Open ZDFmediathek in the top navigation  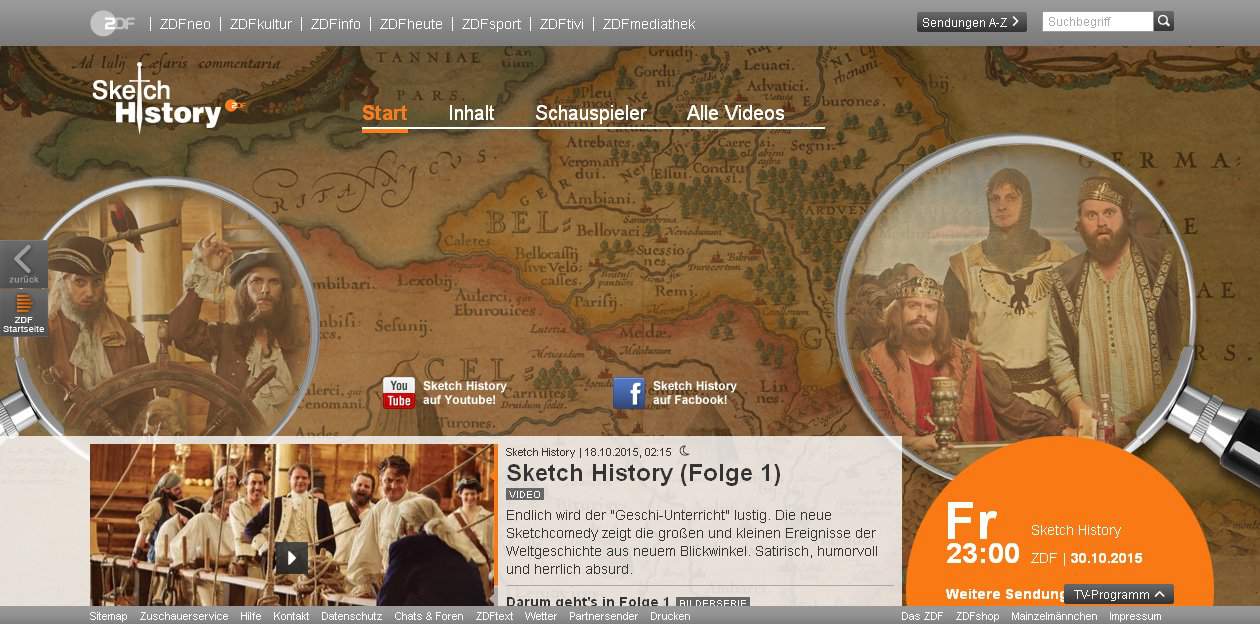[649, 24]
